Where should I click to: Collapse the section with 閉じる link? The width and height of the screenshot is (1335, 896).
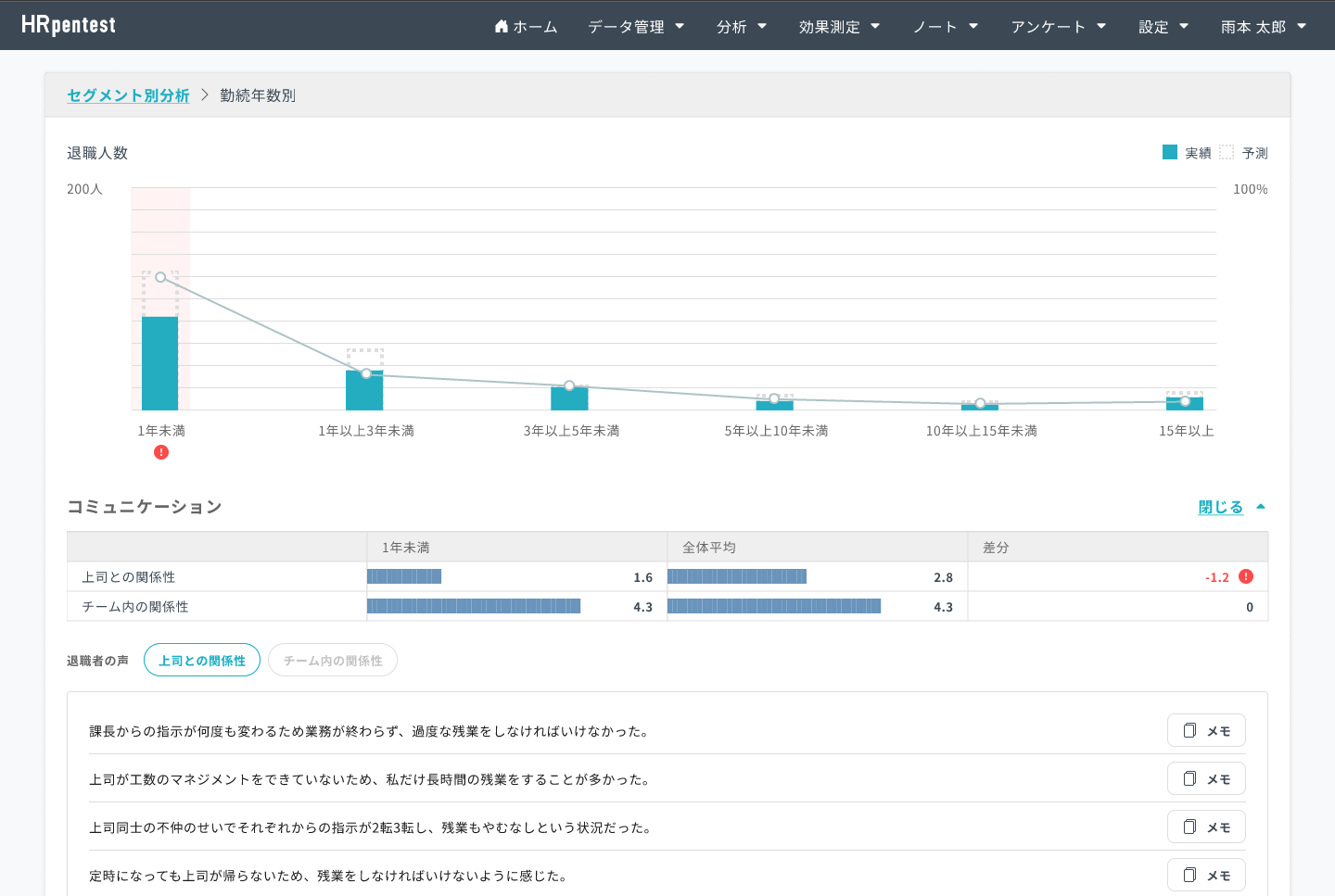1221,507
